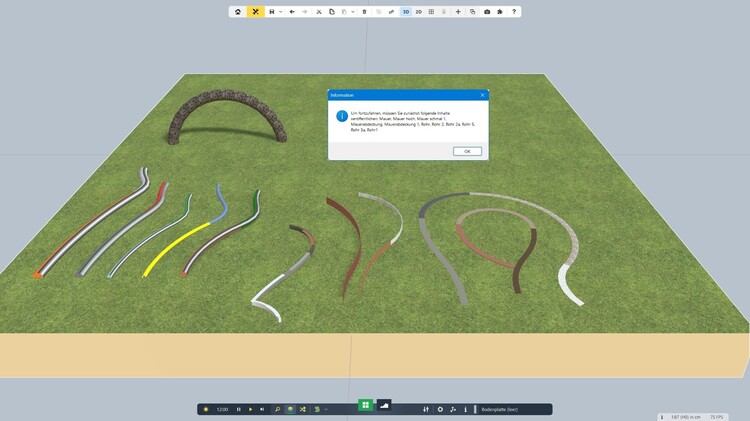Click the 'Bodenplatte (leer)' label
The width and height of the screenshot is (750, 421).
[x=499, y=410]
